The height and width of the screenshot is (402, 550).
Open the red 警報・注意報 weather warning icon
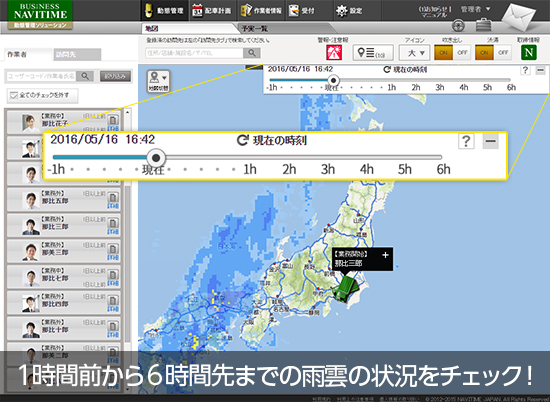pyautogui.click(x=334, y=53)
